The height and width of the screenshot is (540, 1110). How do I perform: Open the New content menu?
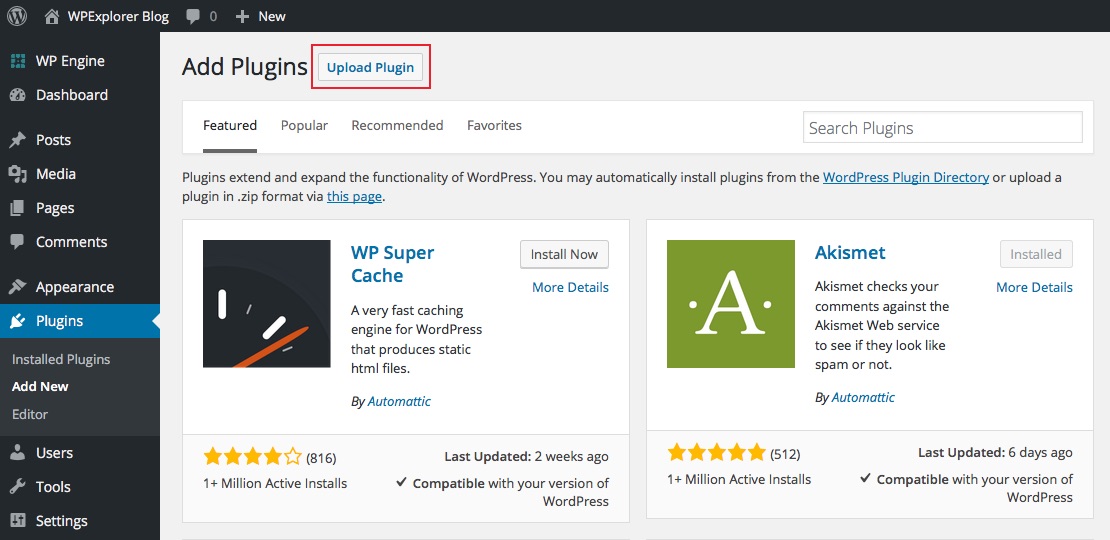(272, 16)
